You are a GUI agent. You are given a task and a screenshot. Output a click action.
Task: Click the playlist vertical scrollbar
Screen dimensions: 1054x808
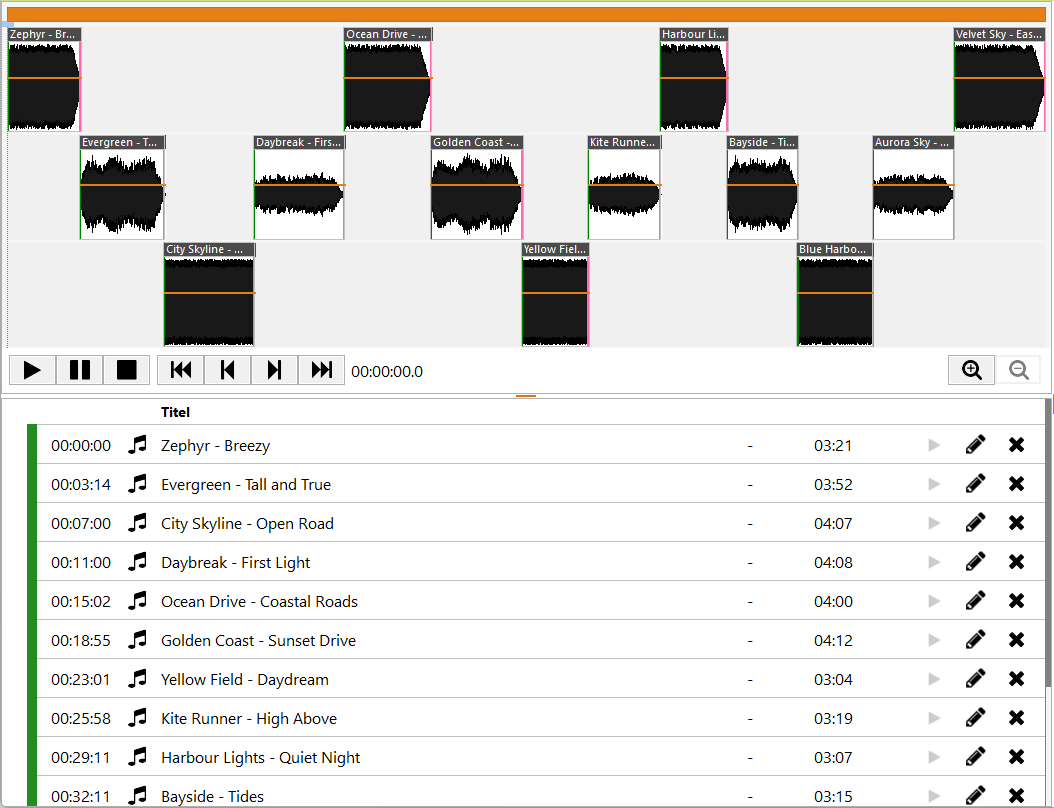(1049, 542)
